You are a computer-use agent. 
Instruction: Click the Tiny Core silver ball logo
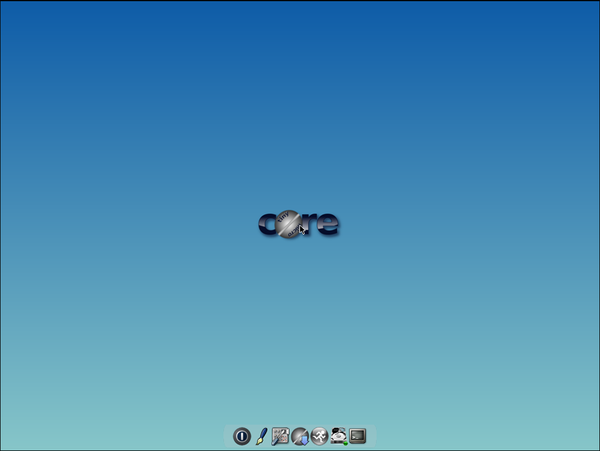click(x=288, y=225)
